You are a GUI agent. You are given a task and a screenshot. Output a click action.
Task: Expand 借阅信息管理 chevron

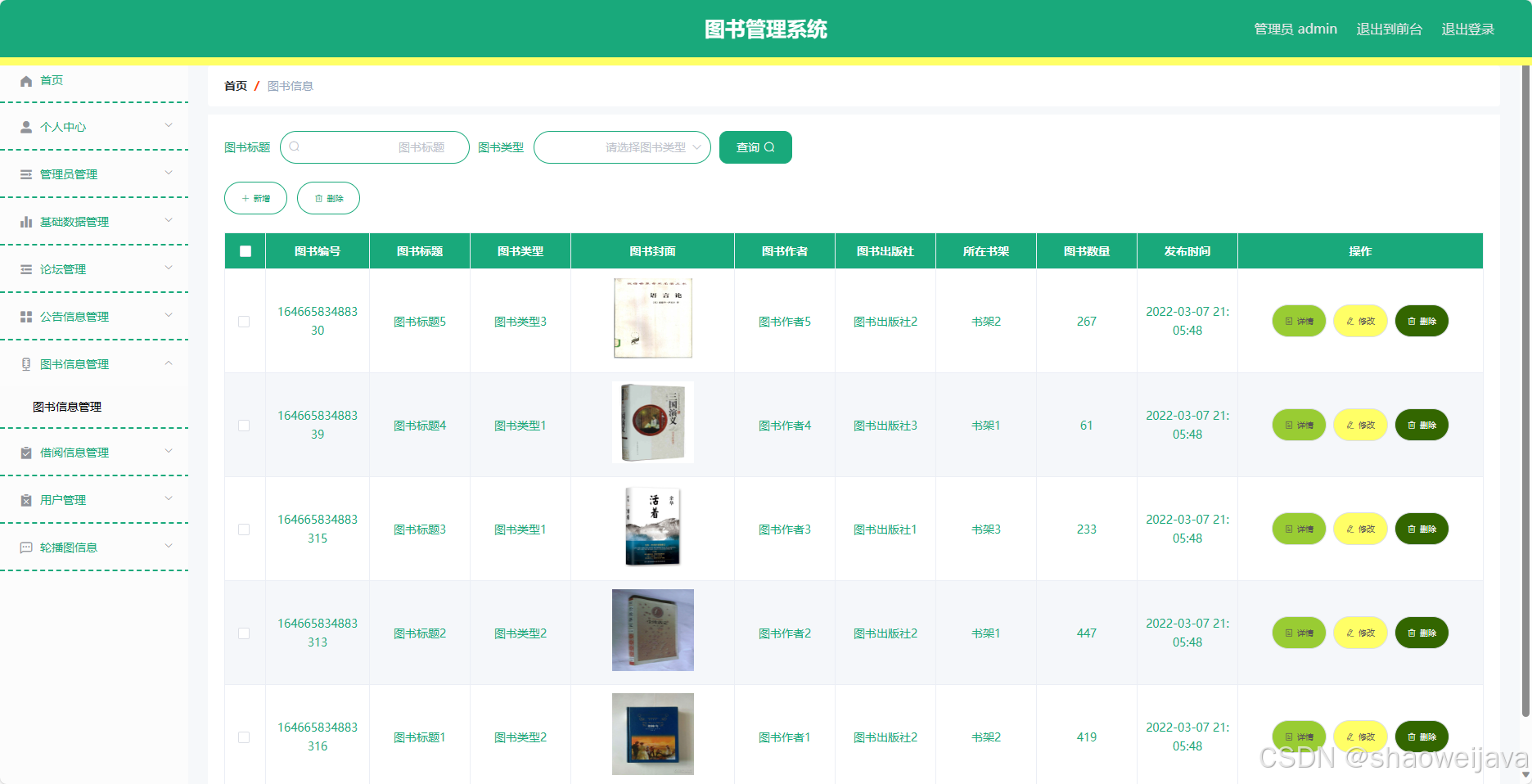coord(169,451)
